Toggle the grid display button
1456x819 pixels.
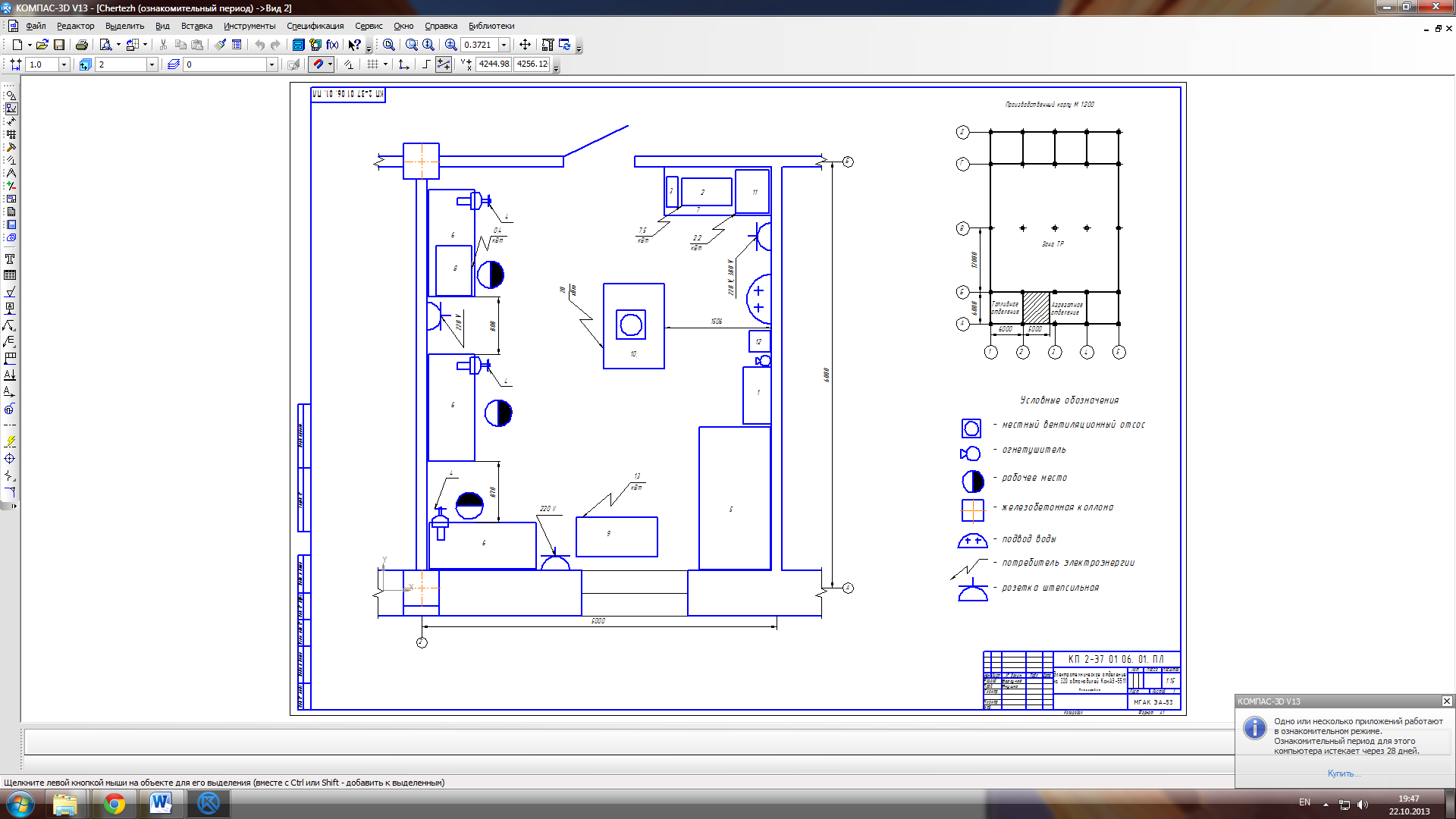pos(372,64)
